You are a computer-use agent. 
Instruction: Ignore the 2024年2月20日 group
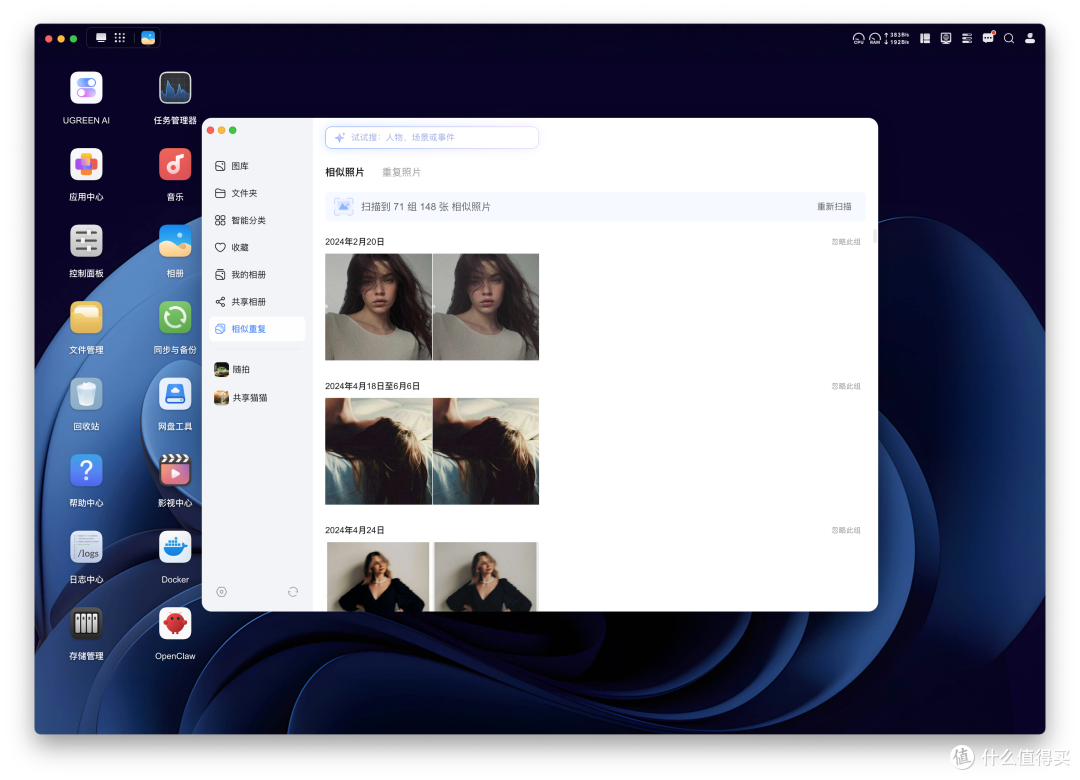[846, 242]
